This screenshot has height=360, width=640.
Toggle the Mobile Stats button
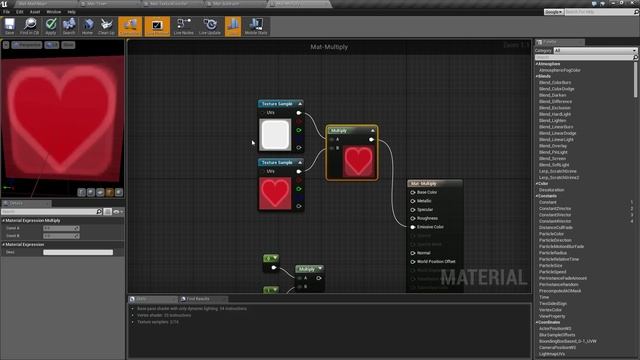click(x=256, y=26)
